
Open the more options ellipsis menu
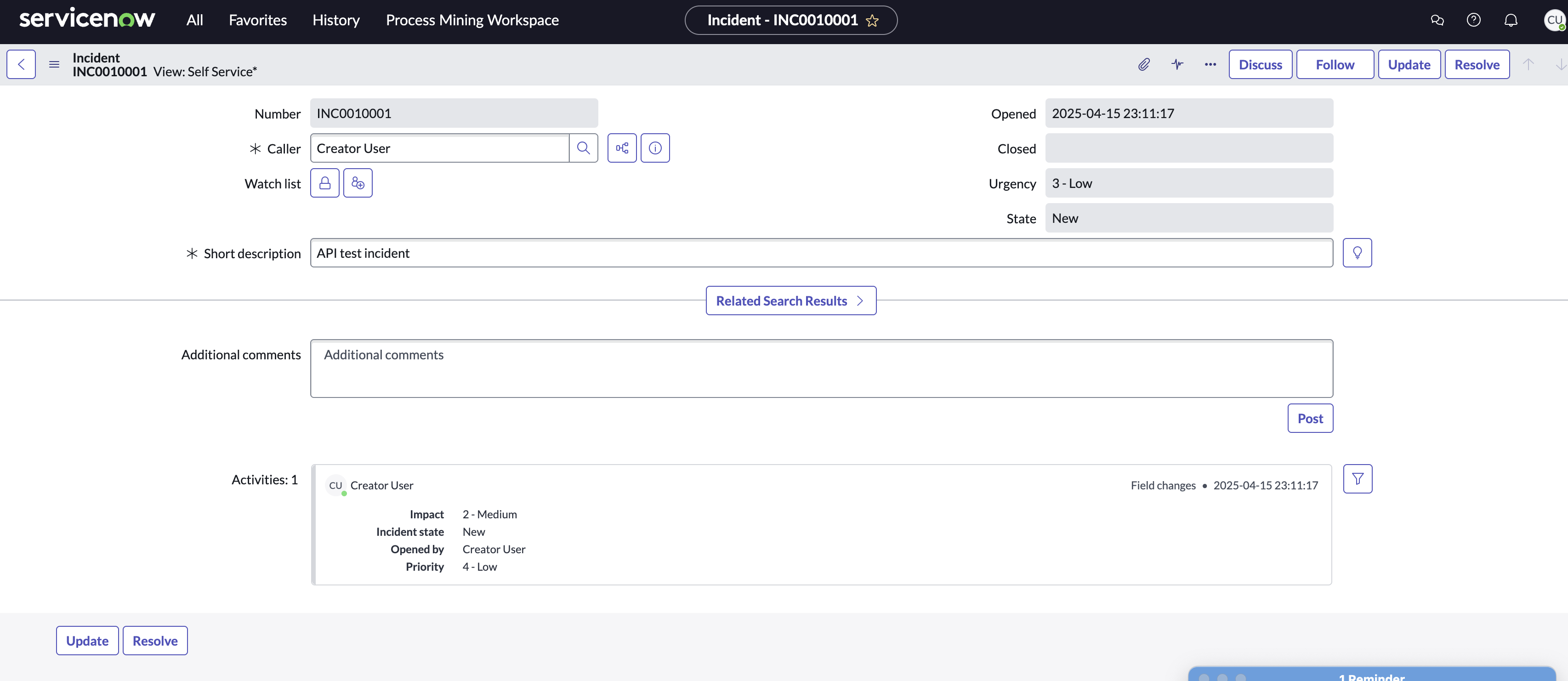click(1210, 64)
